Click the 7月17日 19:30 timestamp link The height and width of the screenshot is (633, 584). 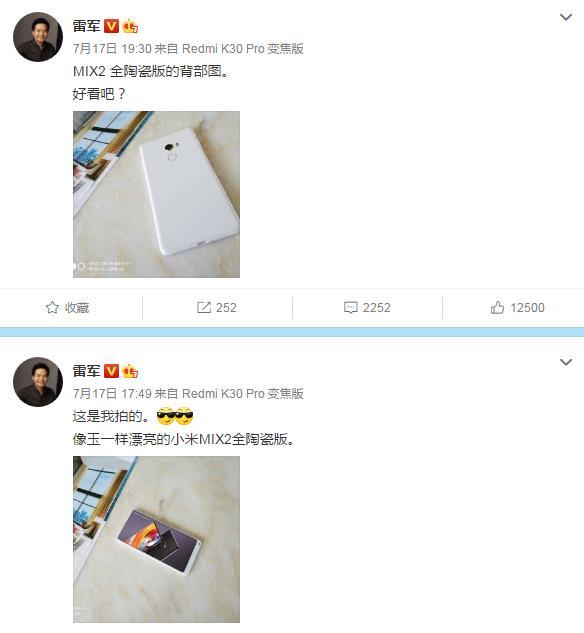[x=112, y=49]
